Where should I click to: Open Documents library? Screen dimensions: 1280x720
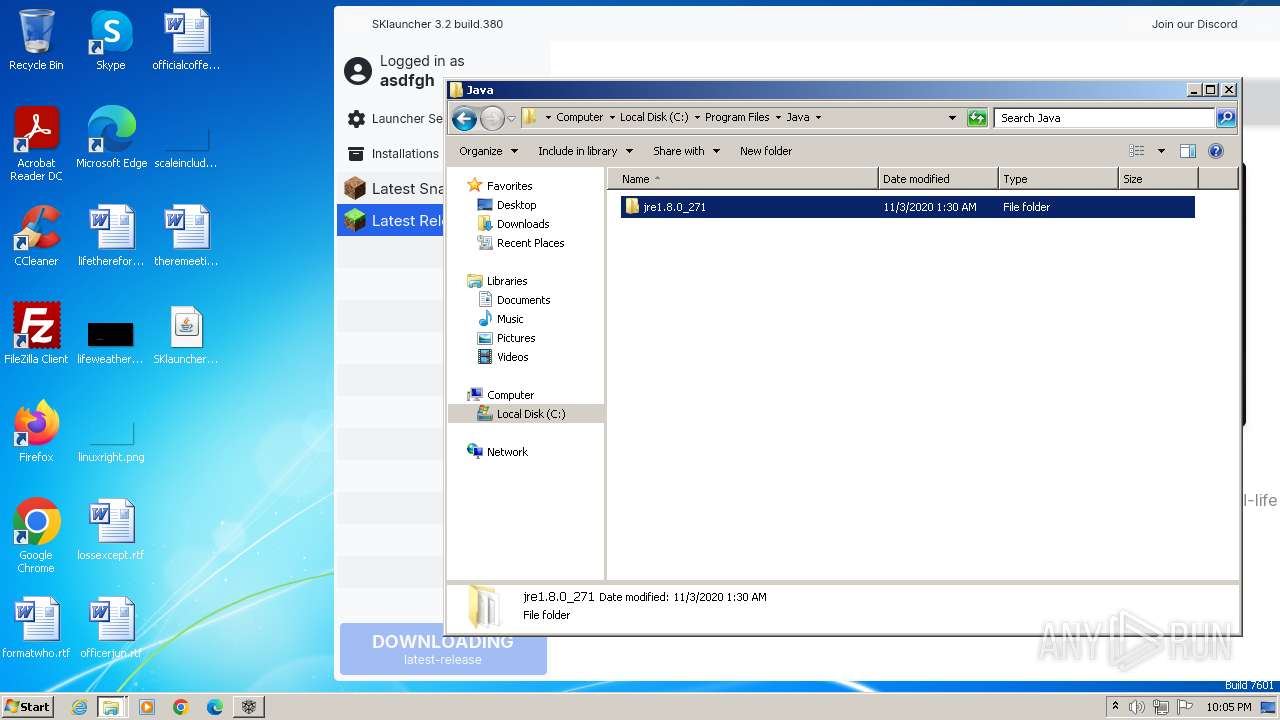[x=523, y=300]
